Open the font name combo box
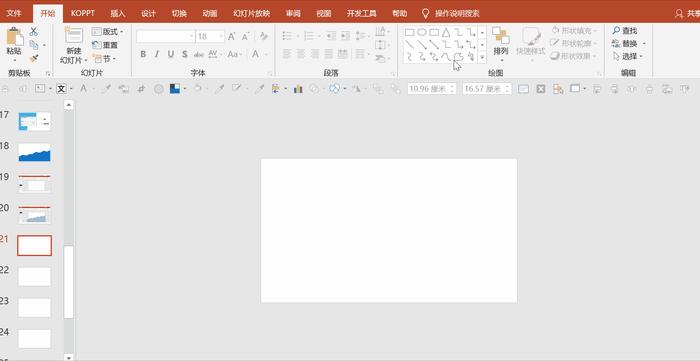700x361 pixels. tap(166, 37)
